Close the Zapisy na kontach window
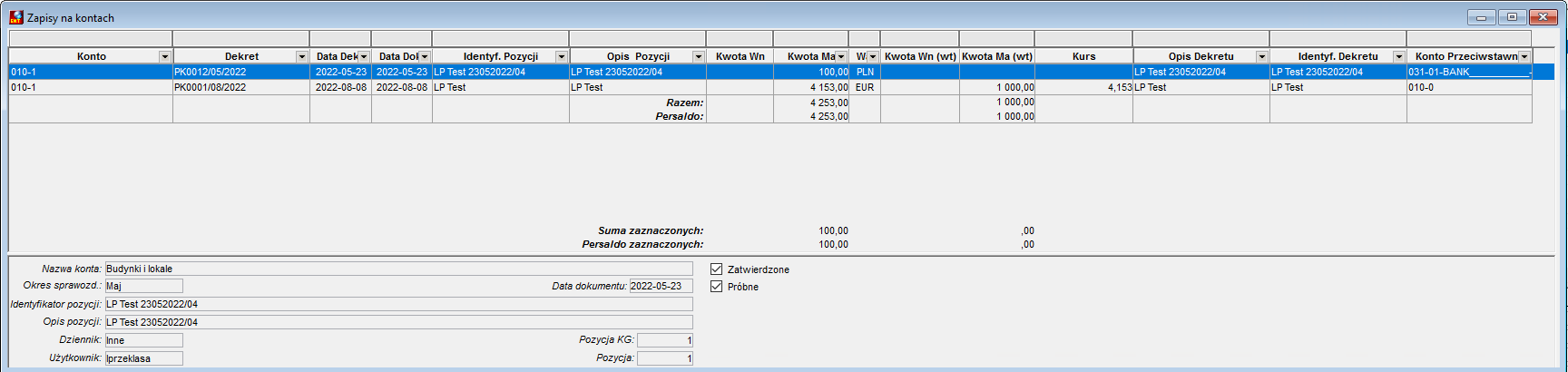This screenshot has width=1568, height=372. click(1543, 17)
